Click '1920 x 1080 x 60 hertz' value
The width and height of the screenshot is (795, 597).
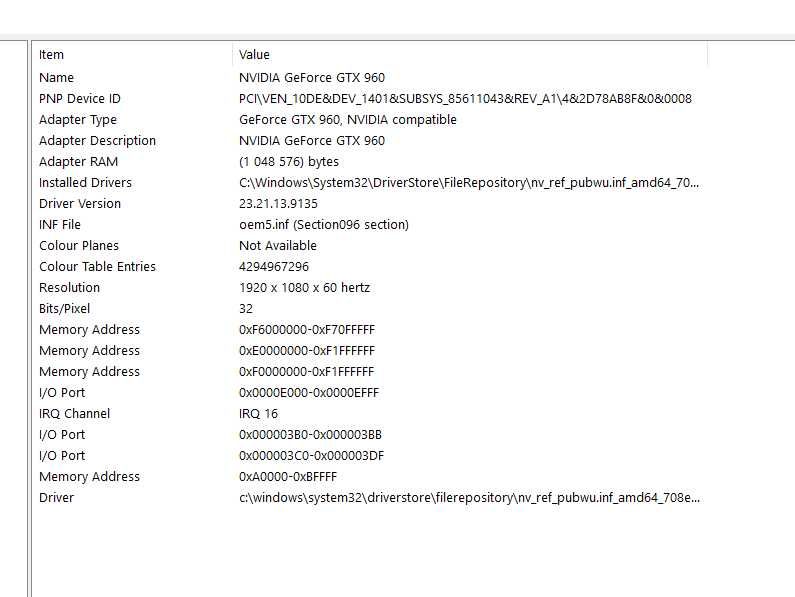point(305,288)
